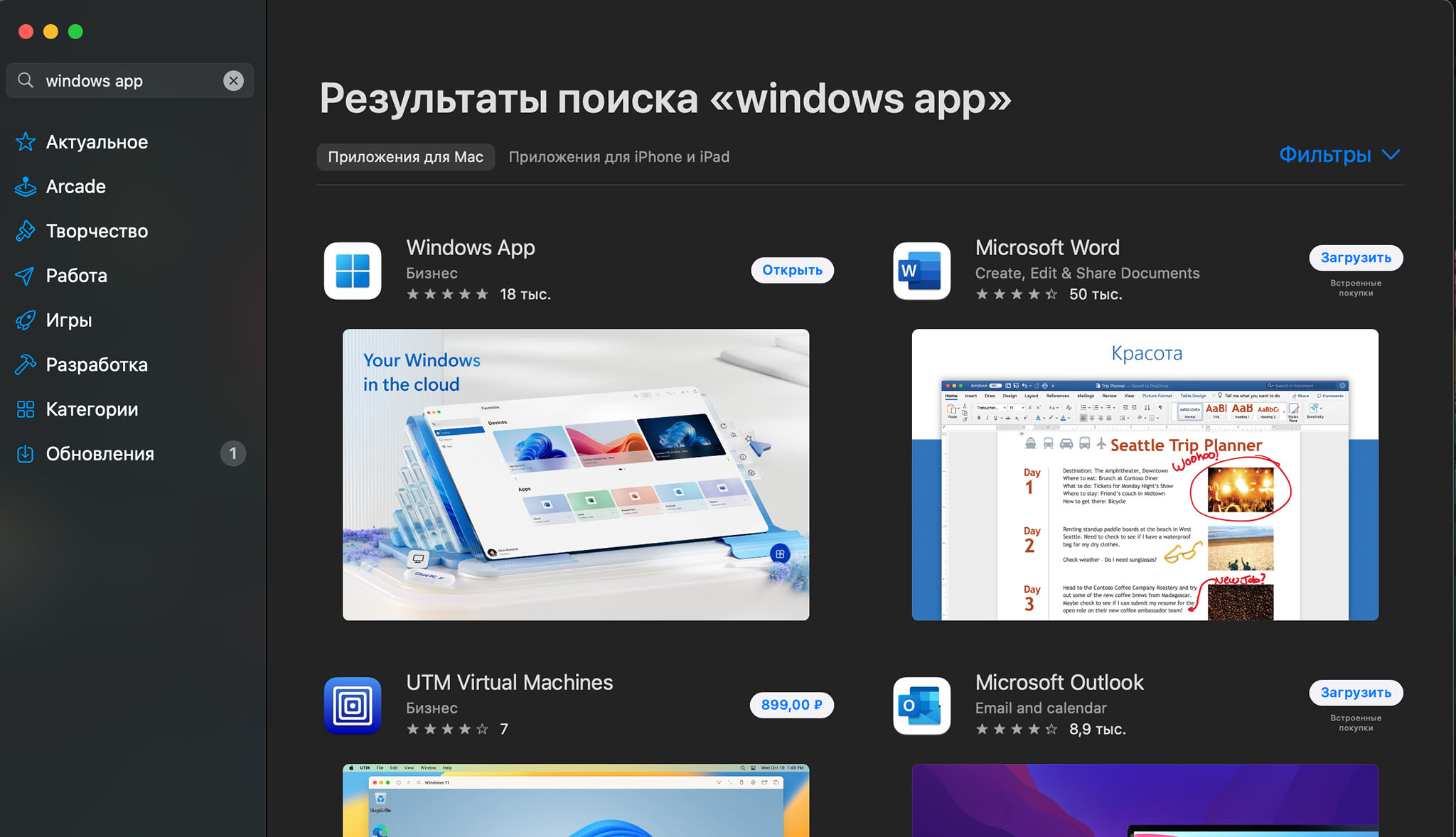The height and width of the screenshot is (837, 1456).
Task: Open Обновления in the sidebar
Action: [x=100, y=454]
